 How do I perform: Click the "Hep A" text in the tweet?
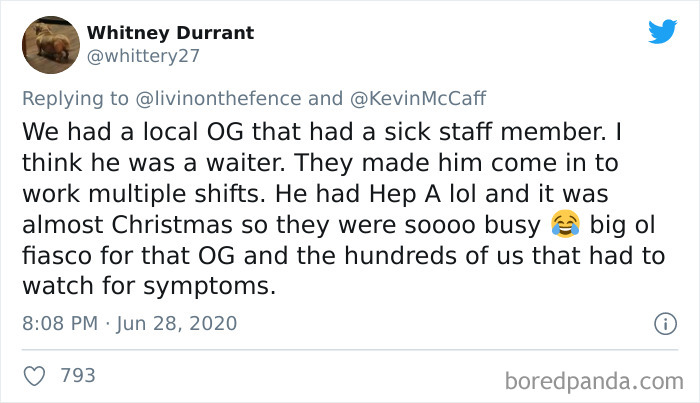tap(405, 194)
